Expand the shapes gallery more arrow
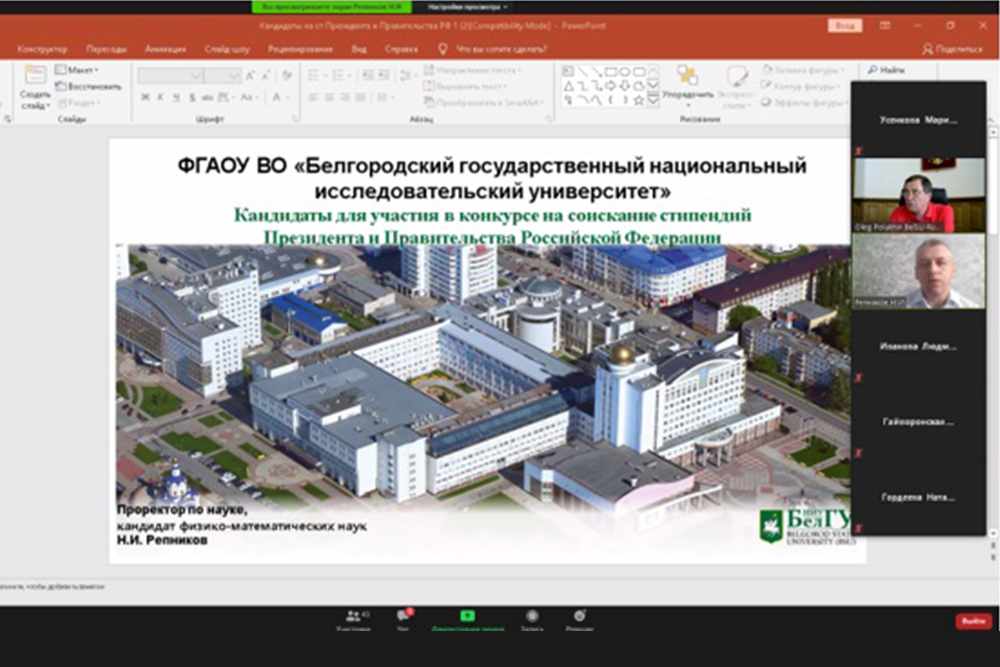Image resolution: width=1000 pixels, height=667 pixels. point(653,100)
